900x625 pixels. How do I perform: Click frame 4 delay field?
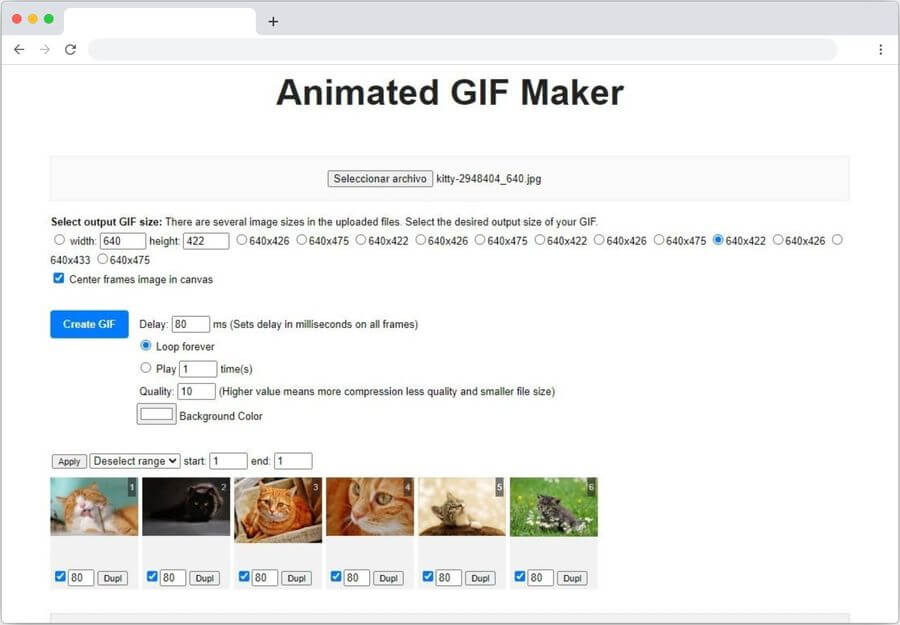(x=356, y=578)
